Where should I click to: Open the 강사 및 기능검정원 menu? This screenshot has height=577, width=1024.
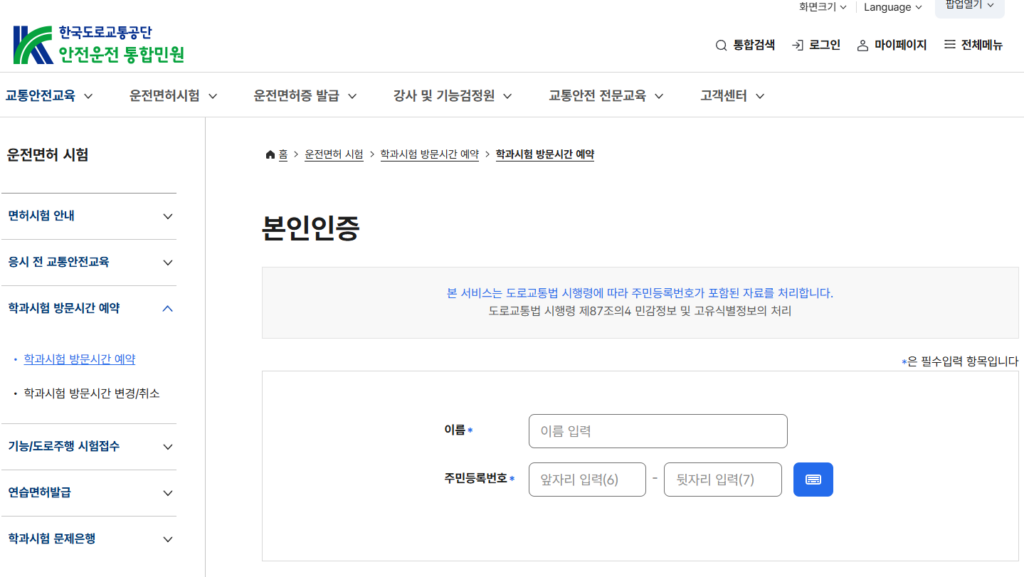point(452,96)
